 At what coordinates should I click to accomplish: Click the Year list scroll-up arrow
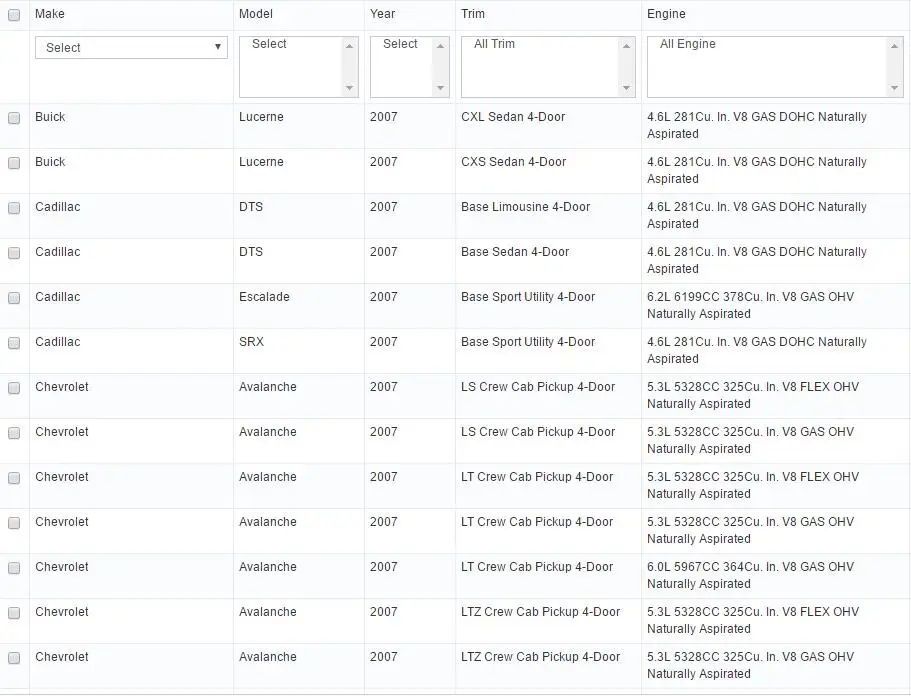point(440,46)
